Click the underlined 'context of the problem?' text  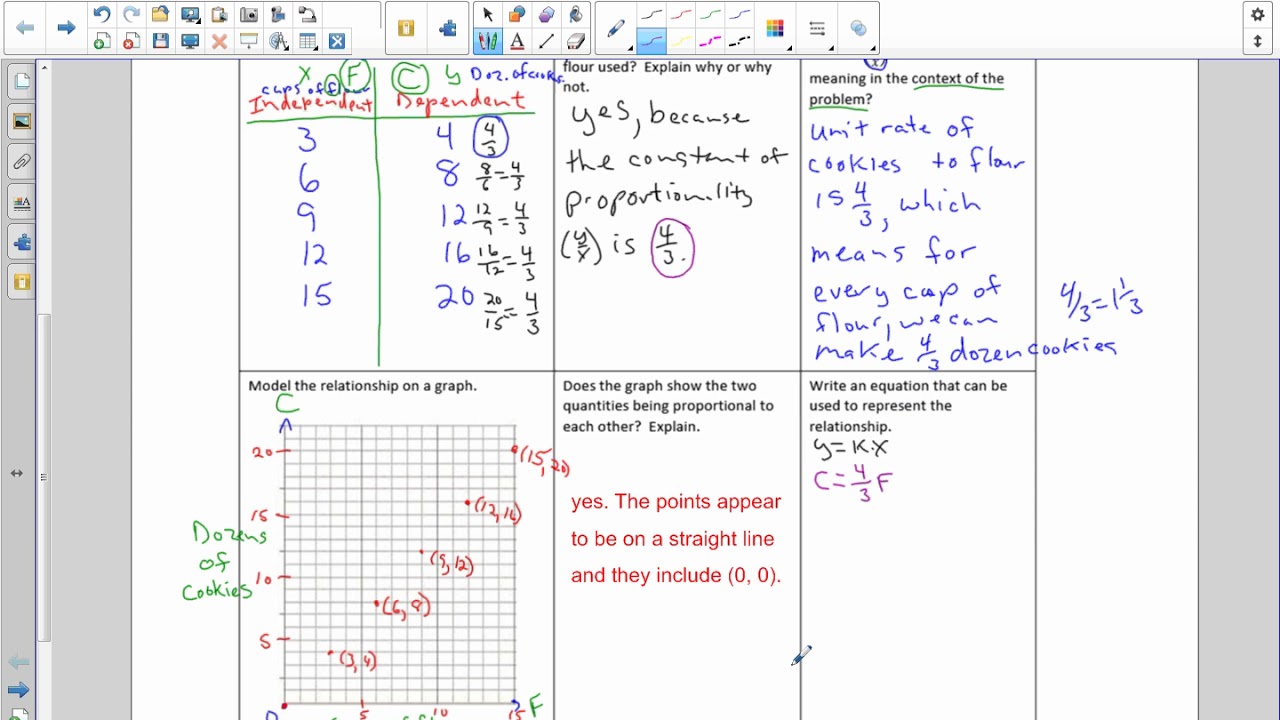click(906, 89)
